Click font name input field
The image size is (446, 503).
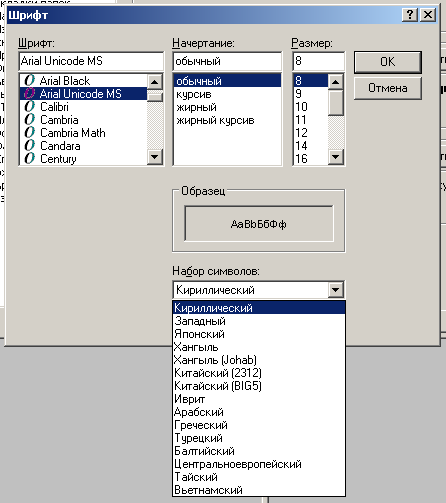[x=91, y=61]
